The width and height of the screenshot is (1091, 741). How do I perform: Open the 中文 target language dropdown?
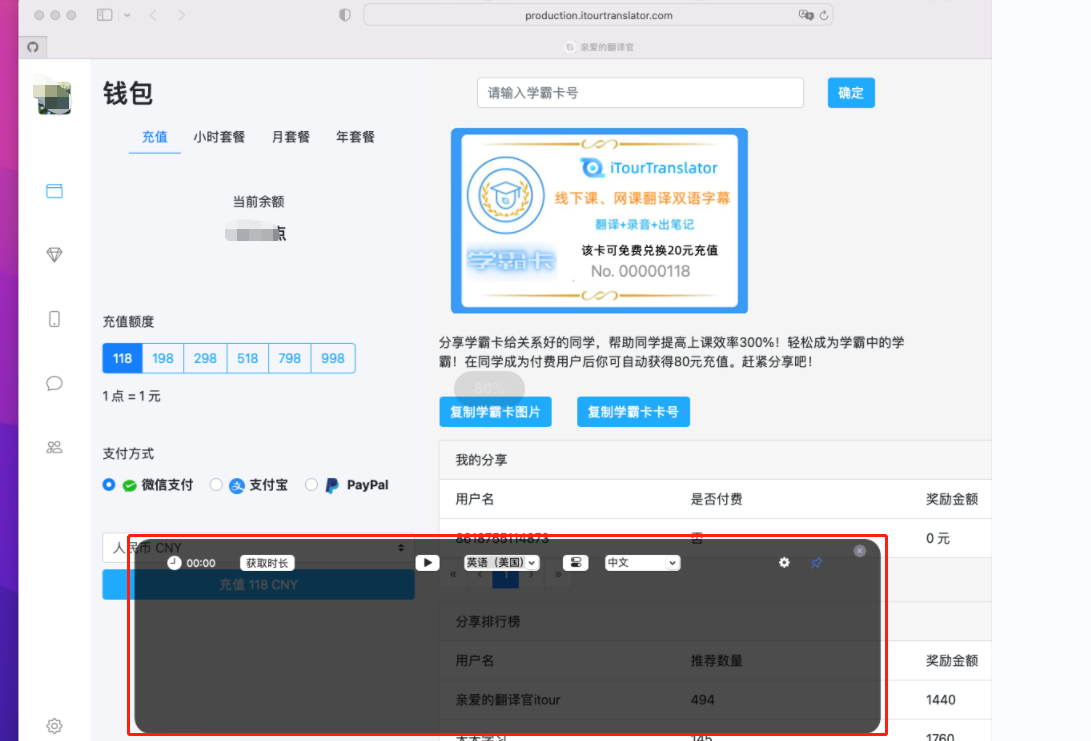642,563
